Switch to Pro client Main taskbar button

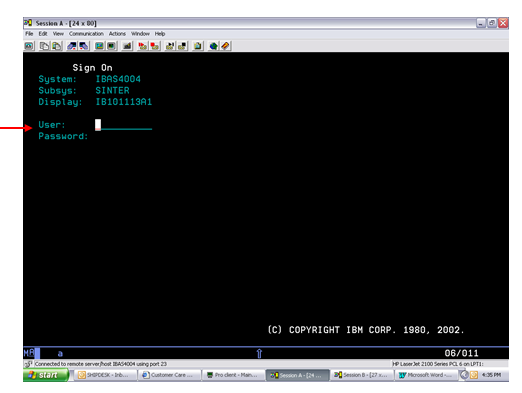[x=233, y=375]
